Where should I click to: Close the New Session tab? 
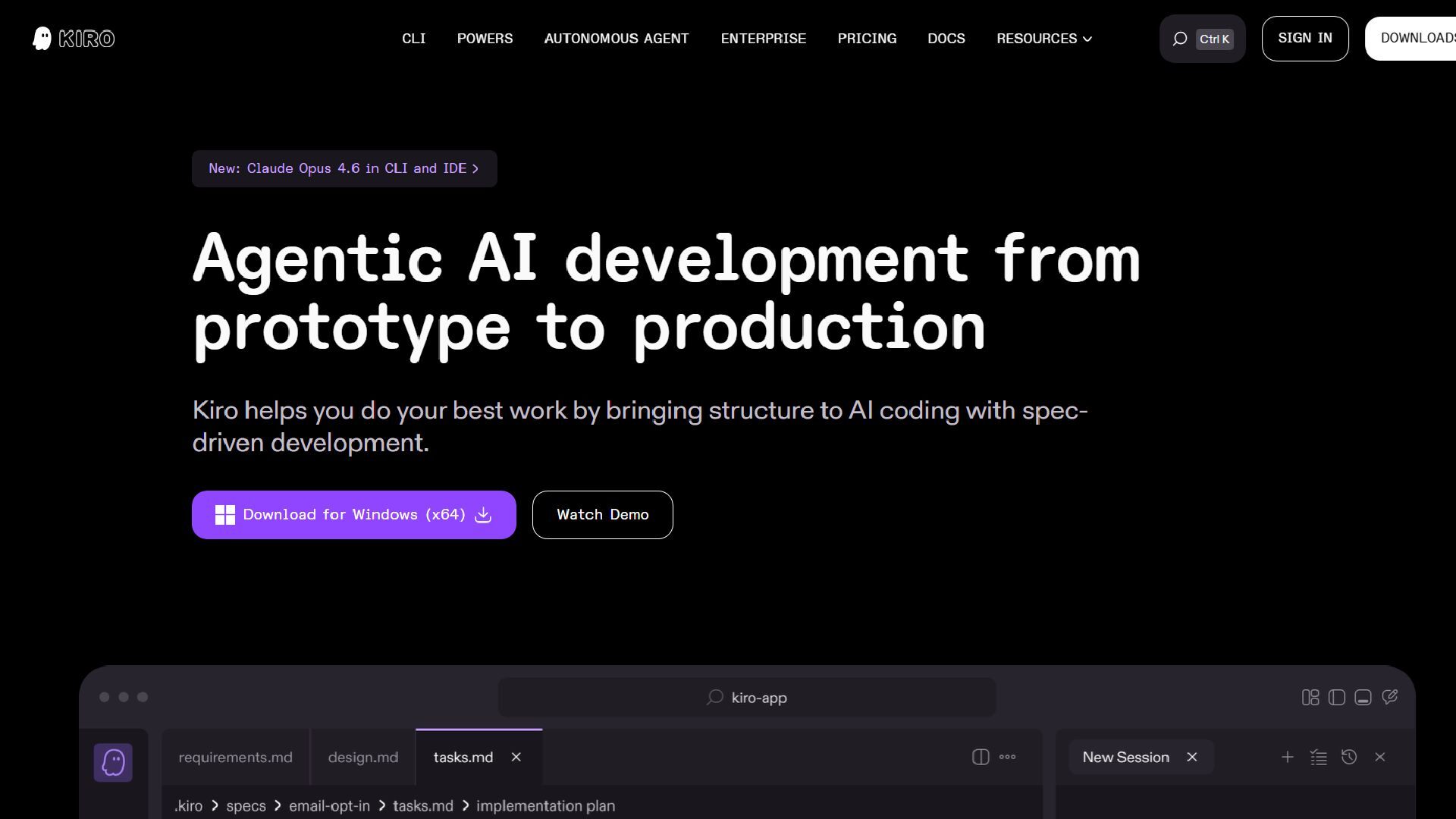tap(1192, 757)
